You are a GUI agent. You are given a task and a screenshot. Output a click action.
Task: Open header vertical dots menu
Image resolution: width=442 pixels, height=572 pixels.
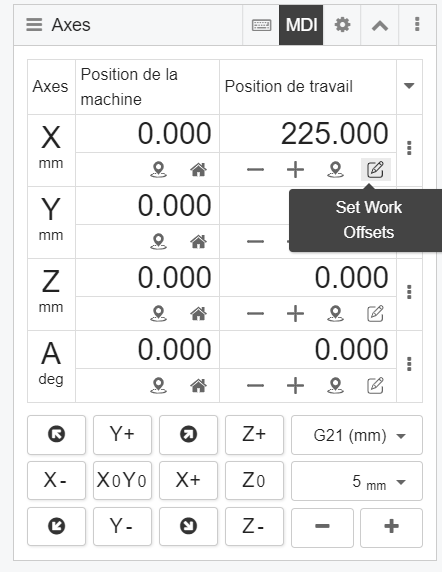point(417,25)
